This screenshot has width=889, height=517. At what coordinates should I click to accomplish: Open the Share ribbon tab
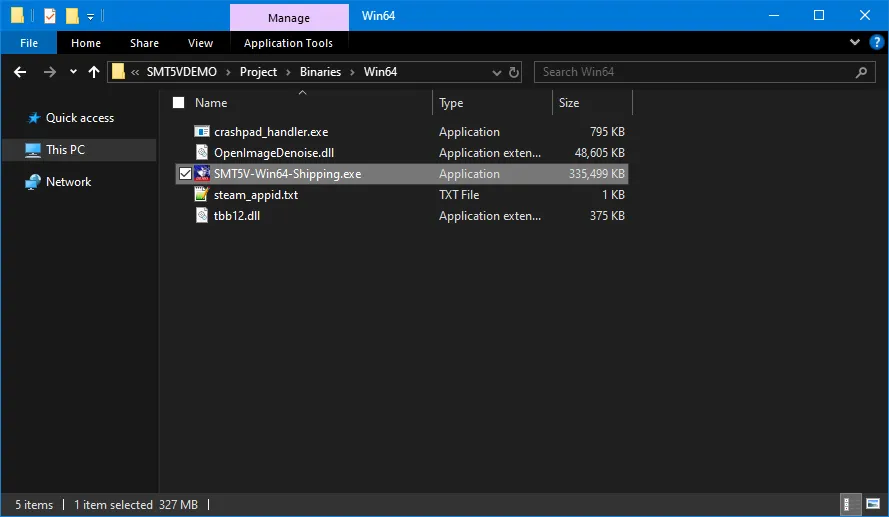(x=145, y=43)
